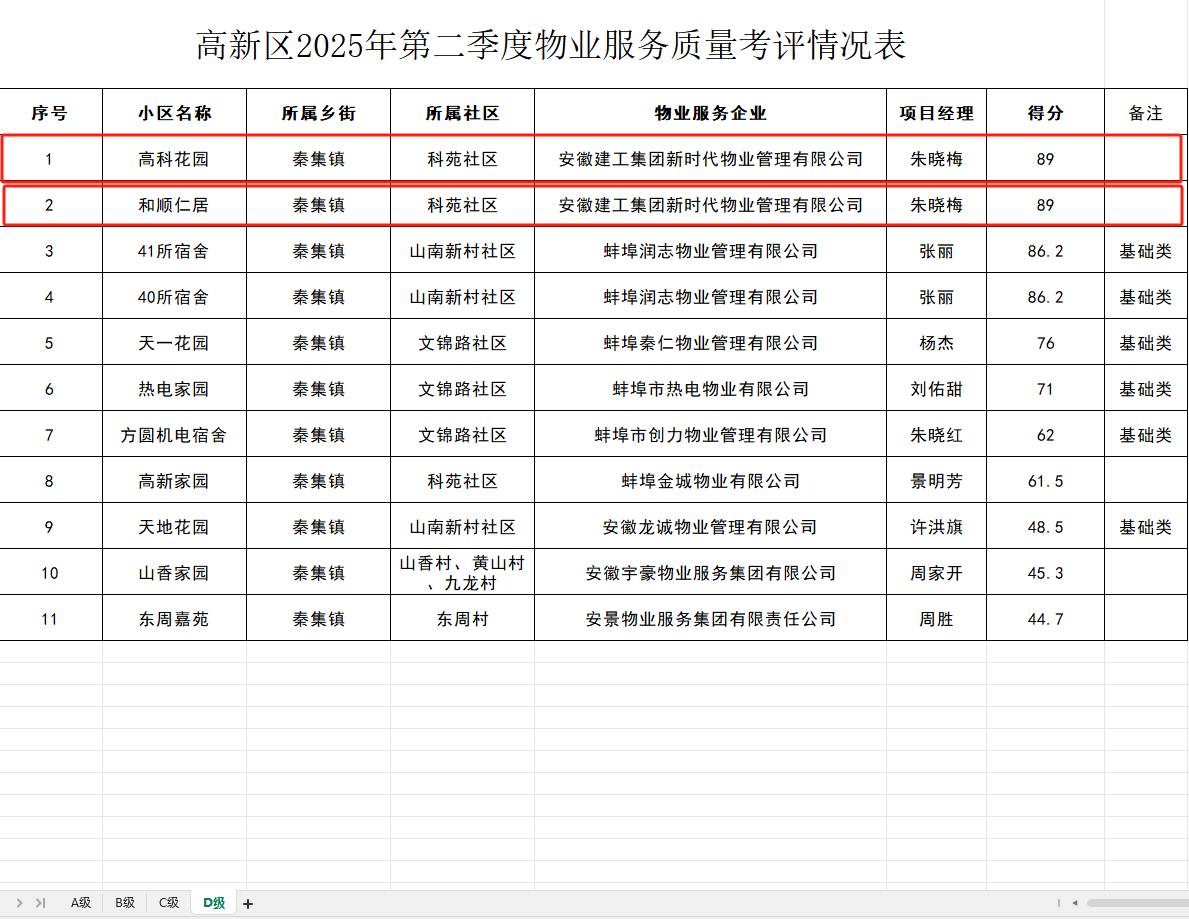Select project manager 朱晓梅 cell
Viewport: 1189px width, 919px height.
[x=935, y=158]
